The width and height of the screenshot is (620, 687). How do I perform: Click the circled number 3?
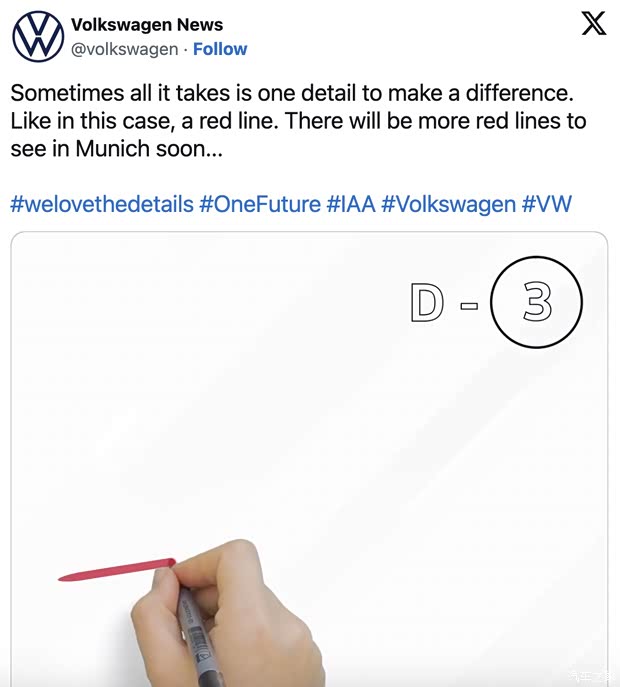coord(536,302)
